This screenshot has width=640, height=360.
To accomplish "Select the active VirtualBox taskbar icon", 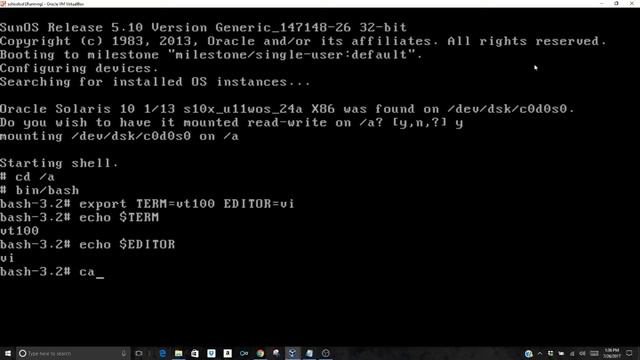I will [x=293, y=353].
